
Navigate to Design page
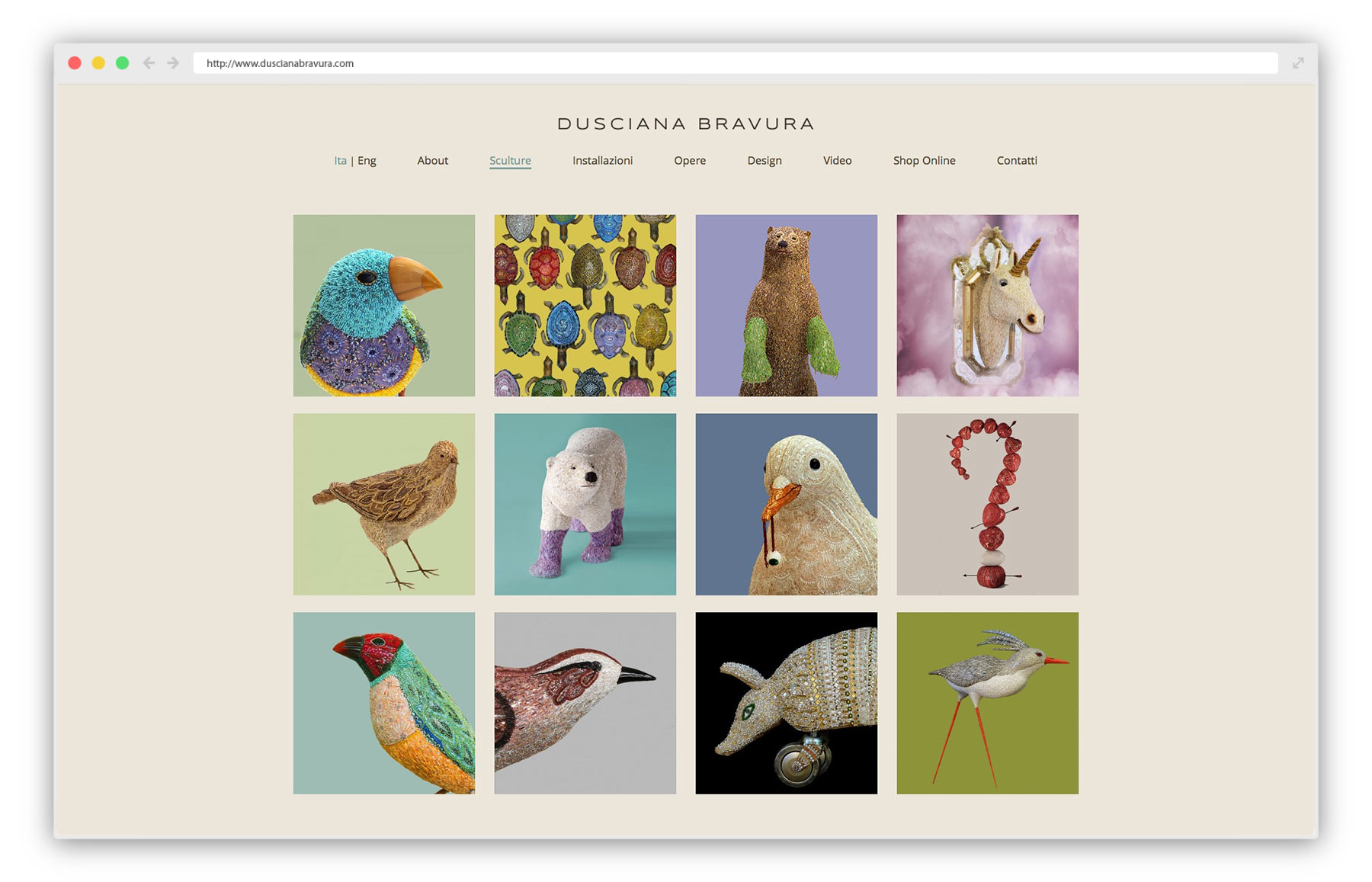pos(765,161)
